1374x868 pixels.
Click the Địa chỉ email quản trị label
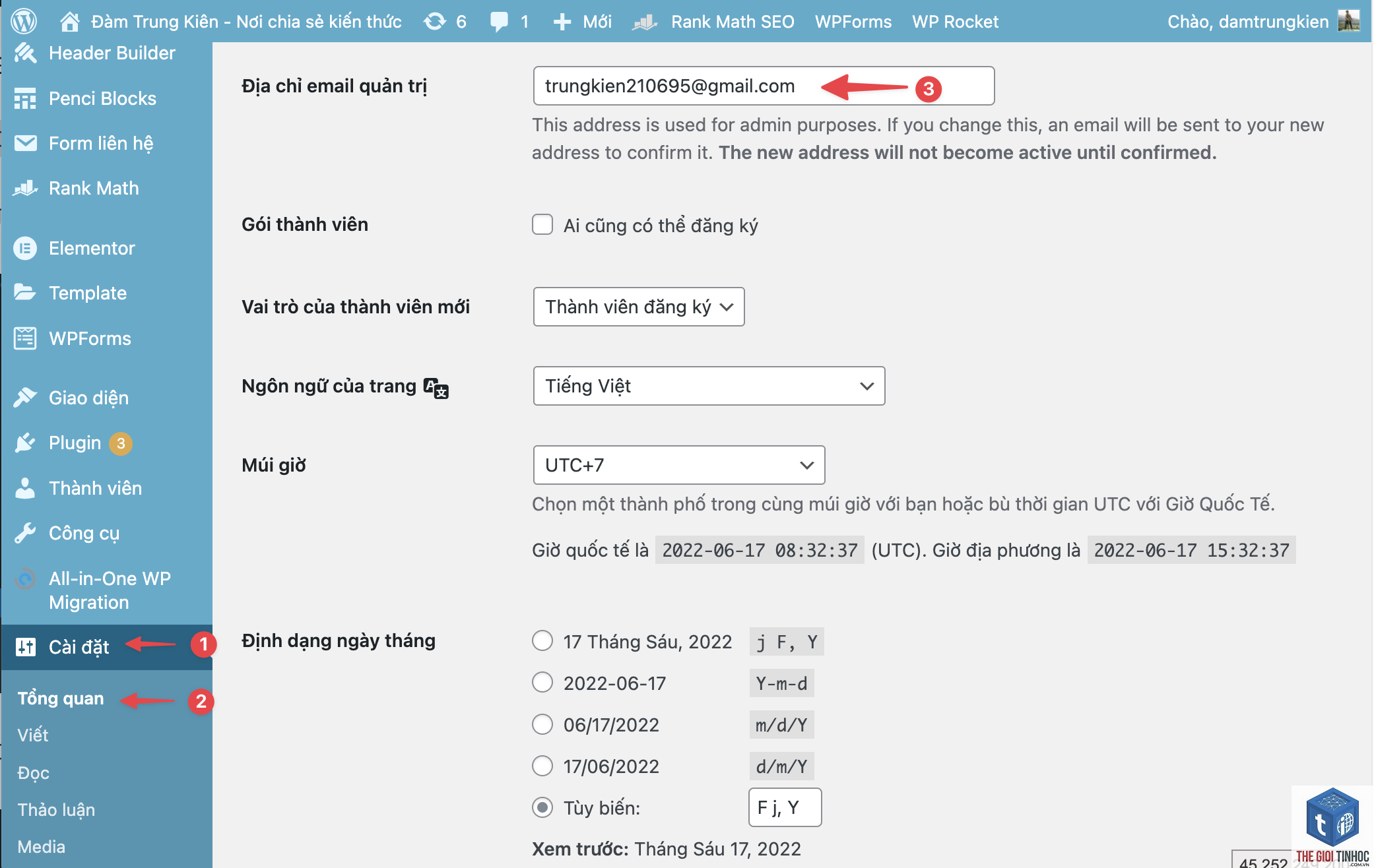(x=335, y=86)
